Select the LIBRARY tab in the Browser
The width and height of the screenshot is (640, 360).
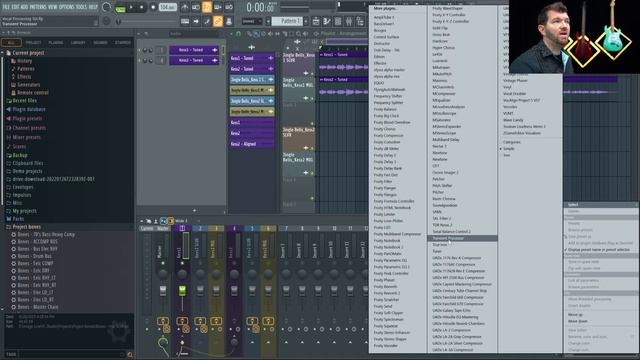pos(78,42)
